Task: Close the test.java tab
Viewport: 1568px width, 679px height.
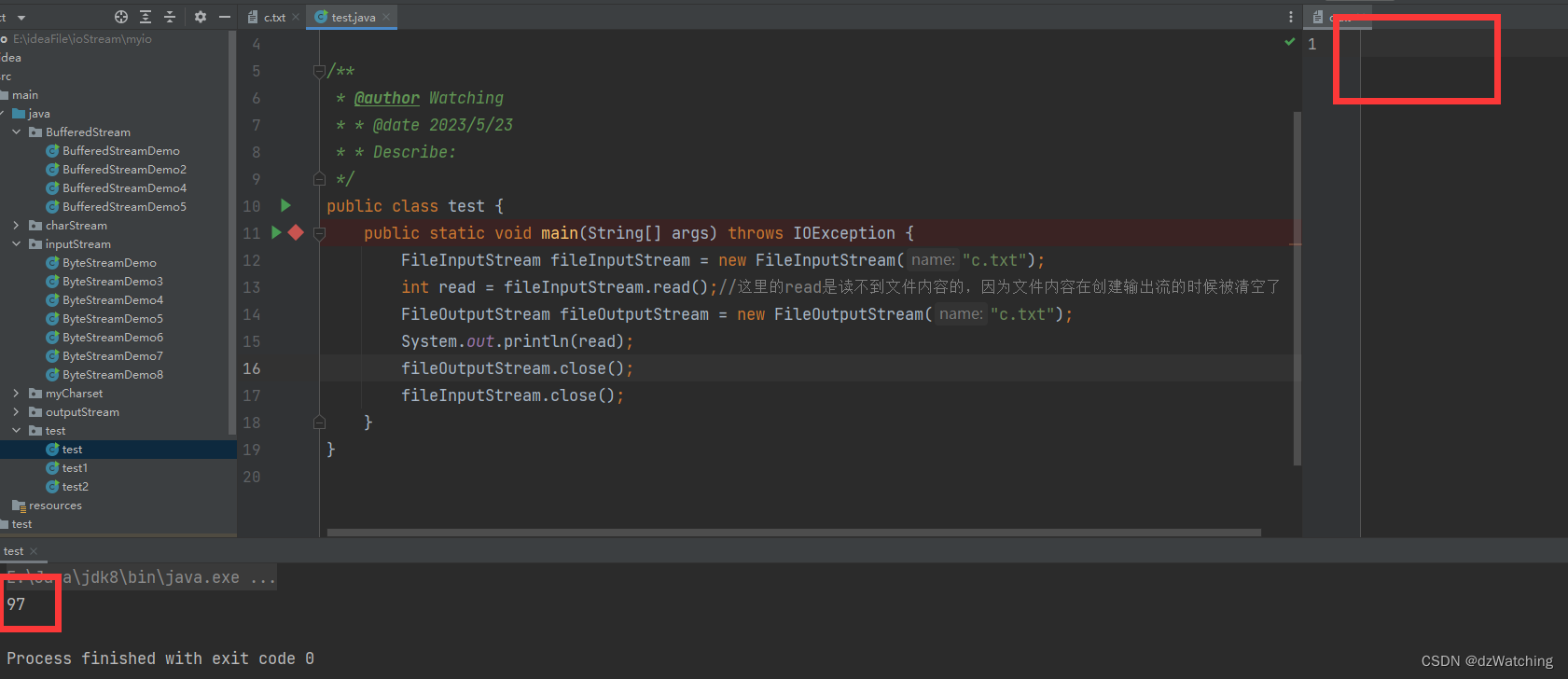Action: (x=386, y=17)
